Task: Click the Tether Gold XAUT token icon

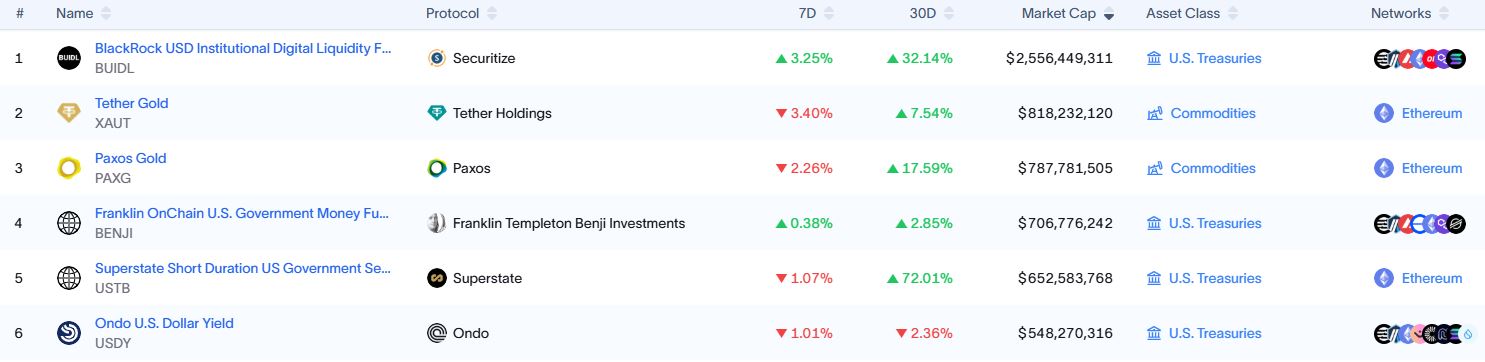Action: (68, 113)
